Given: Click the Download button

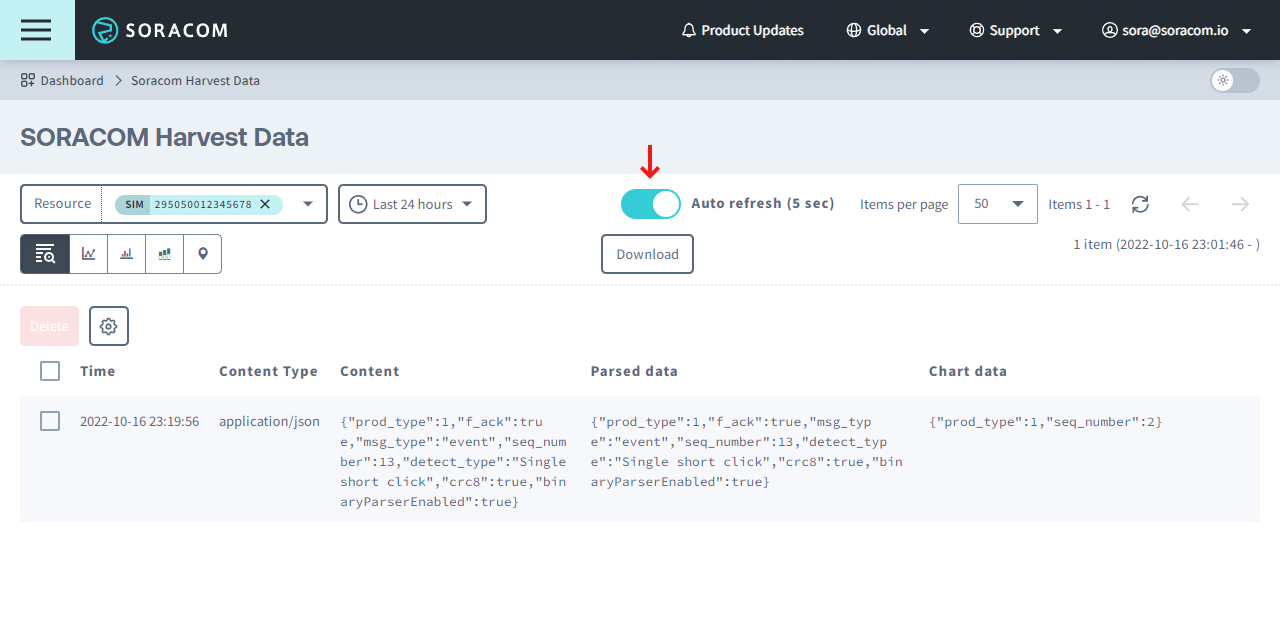Looking at the screenshot, I should 647,254.
